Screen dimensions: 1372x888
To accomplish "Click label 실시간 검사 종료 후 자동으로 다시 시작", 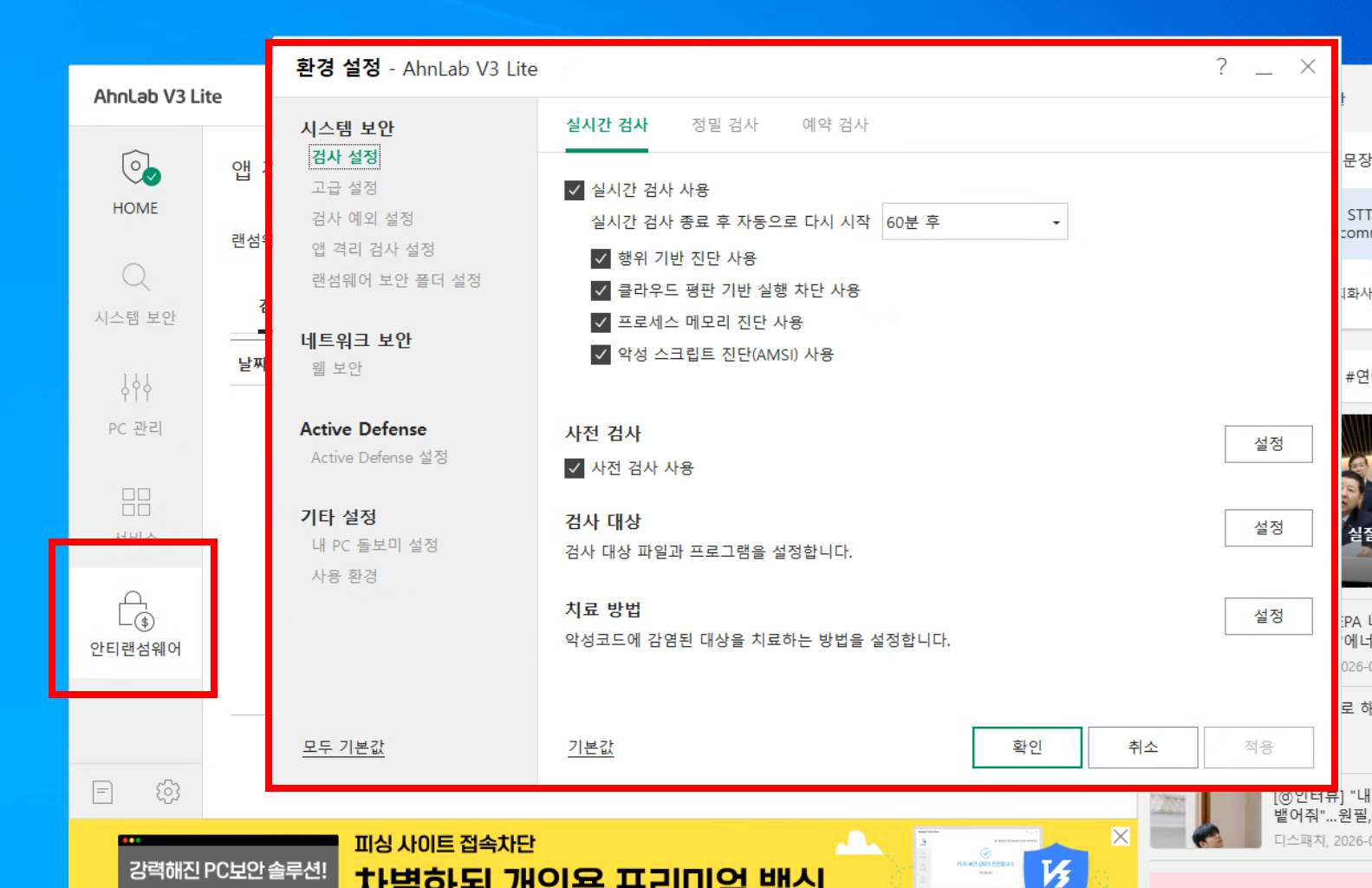I will point(731,222).
